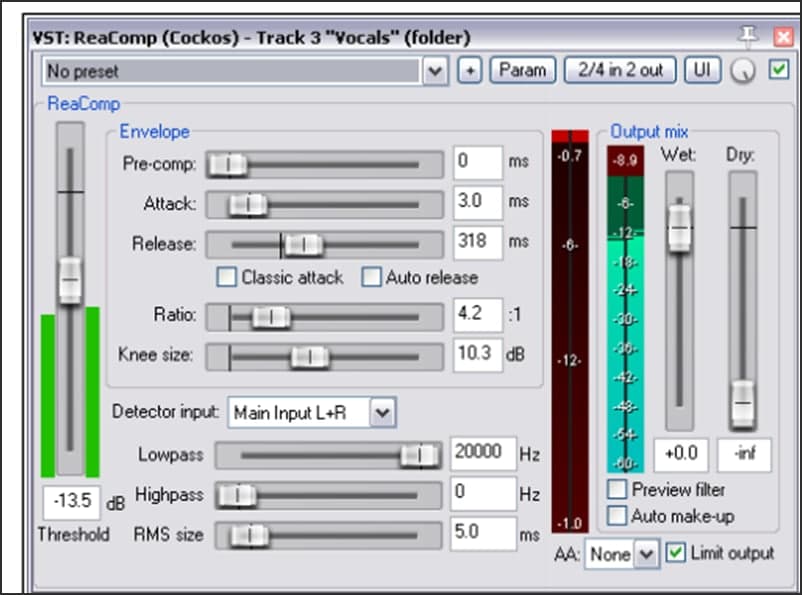
Task: Click the Release value field showing 318
Action: point(478,243)
